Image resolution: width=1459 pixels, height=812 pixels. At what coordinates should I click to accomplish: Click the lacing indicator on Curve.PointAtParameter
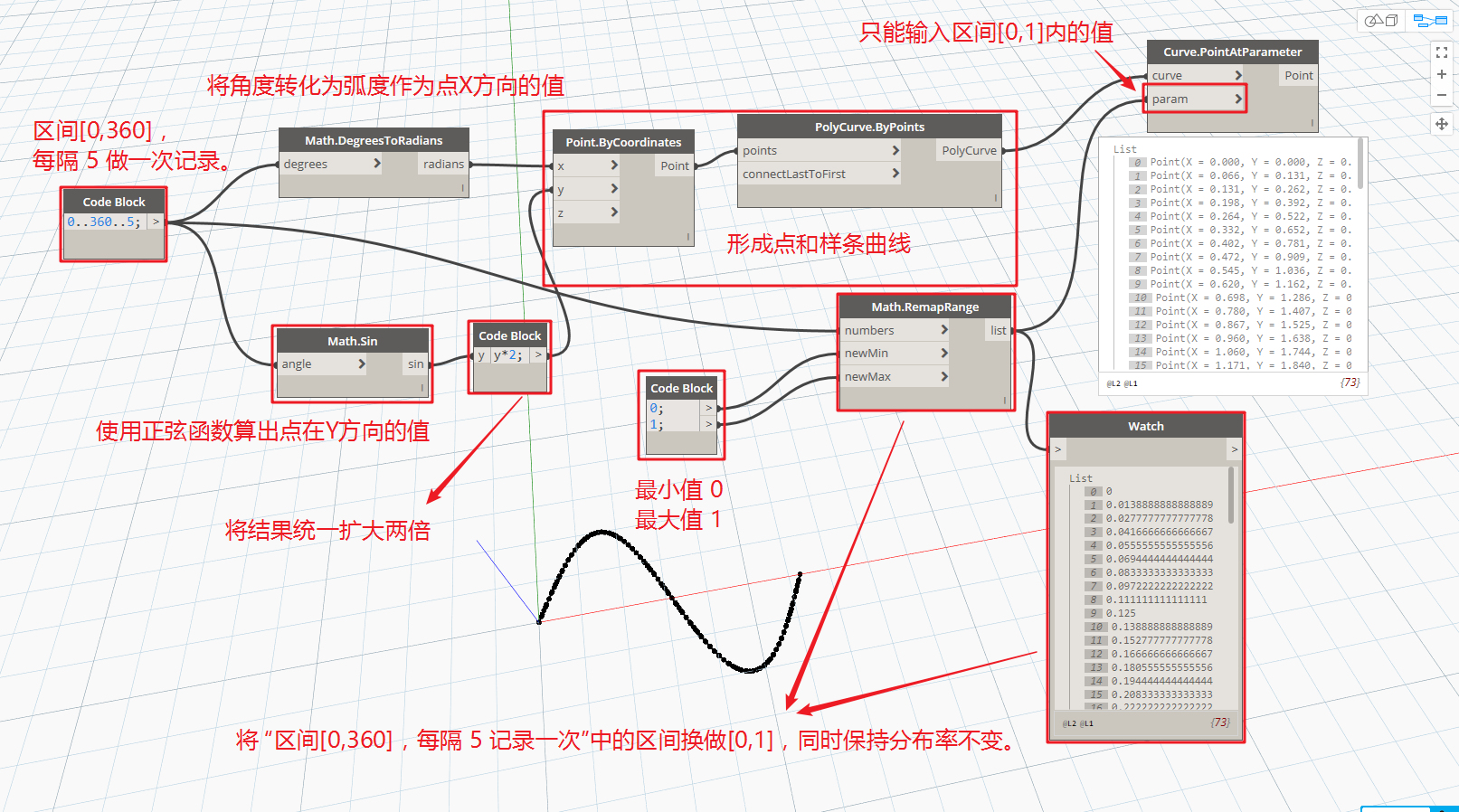(x=1312, y=122)
